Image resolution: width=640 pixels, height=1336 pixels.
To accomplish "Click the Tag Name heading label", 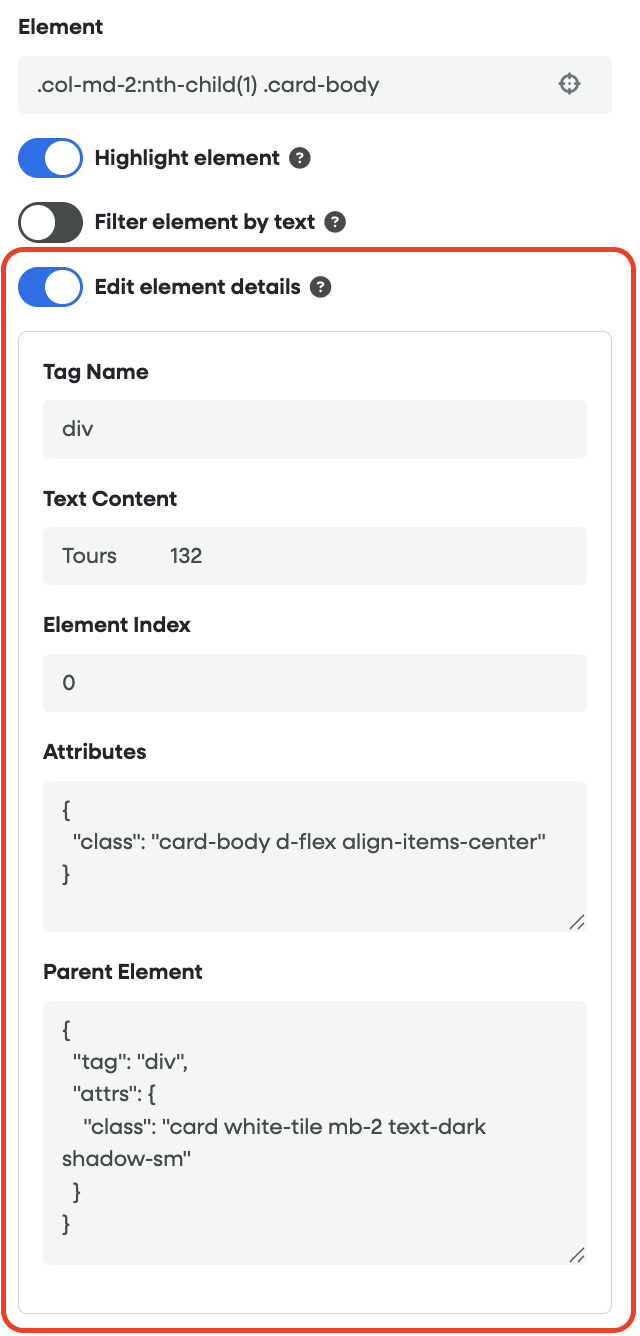I will pyautogui.click(x=96, y=372).
